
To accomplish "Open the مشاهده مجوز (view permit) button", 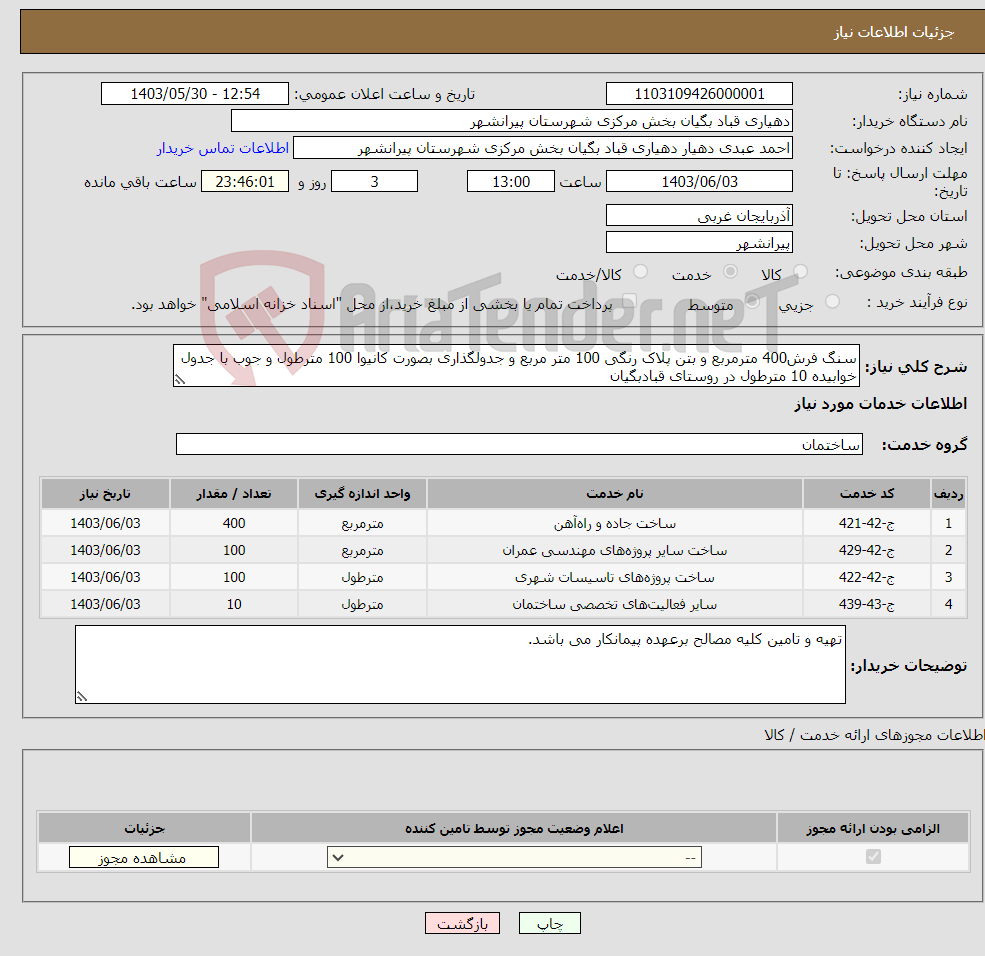I will 143,857.
